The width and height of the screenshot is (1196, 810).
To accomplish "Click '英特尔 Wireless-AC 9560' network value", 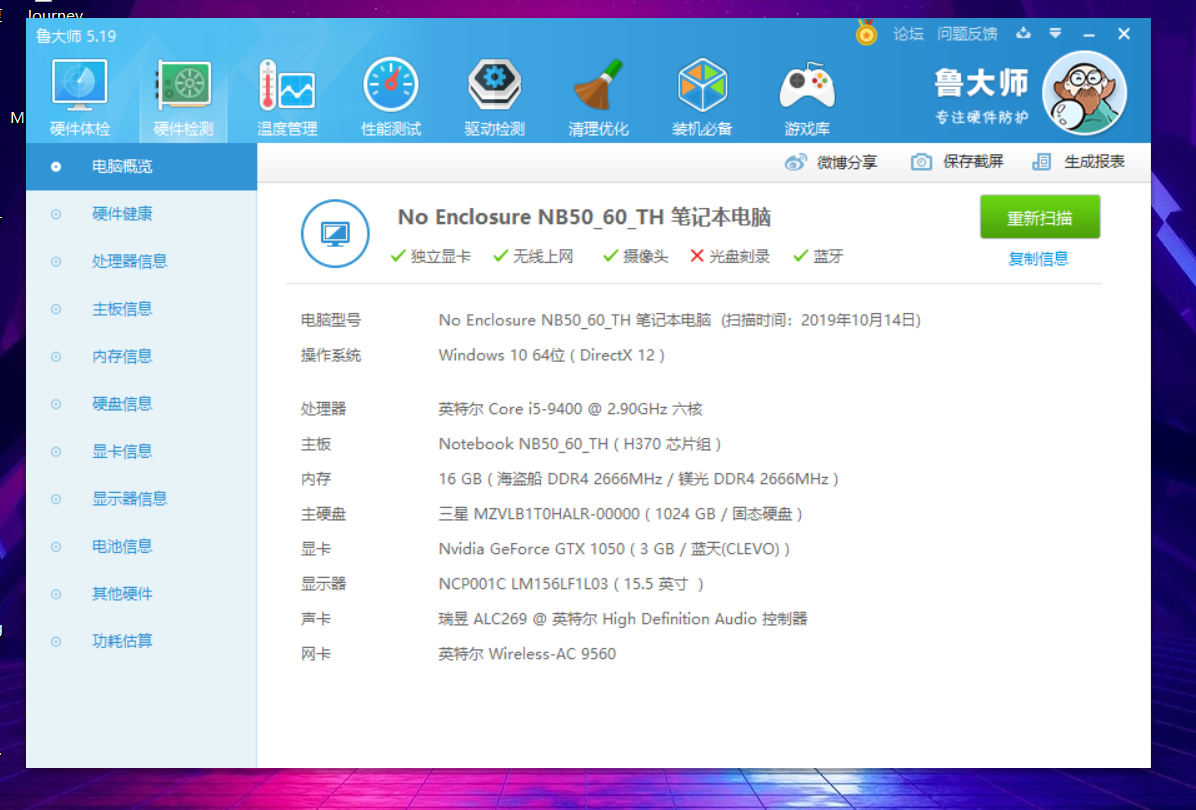I will [527, 654].
